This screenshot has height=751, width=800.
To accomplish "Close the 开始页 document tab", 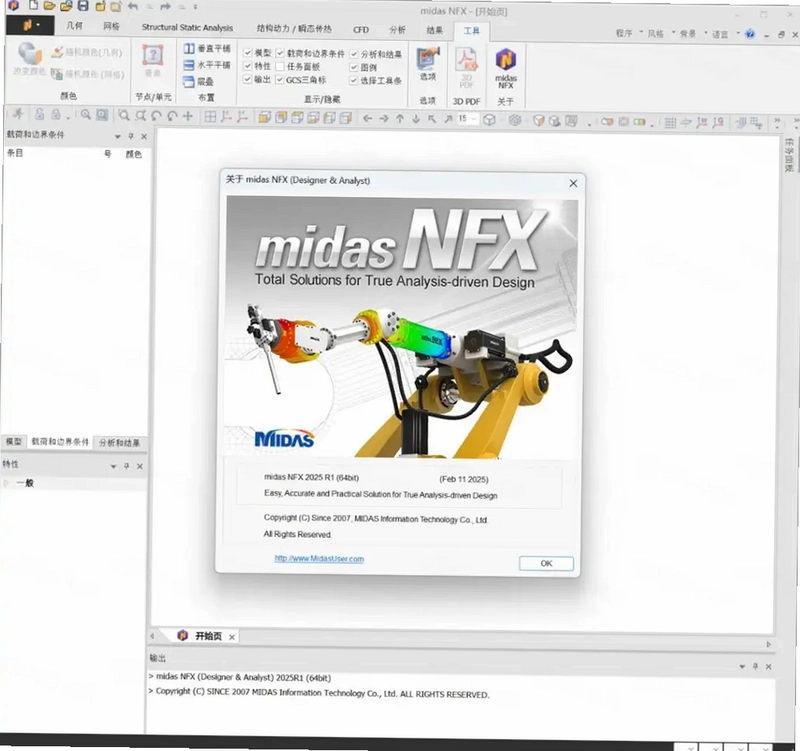I will tap(232, 637).
